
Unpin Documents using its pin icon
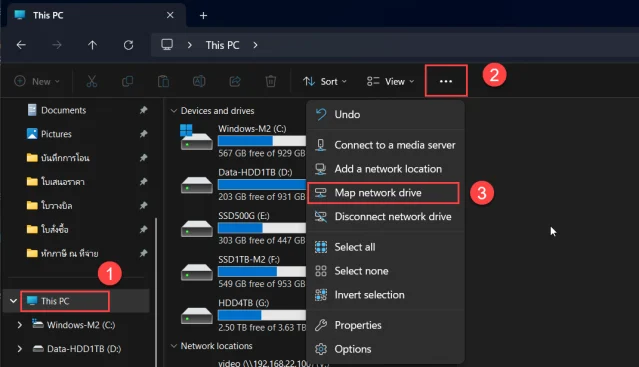tap(143, 110)
